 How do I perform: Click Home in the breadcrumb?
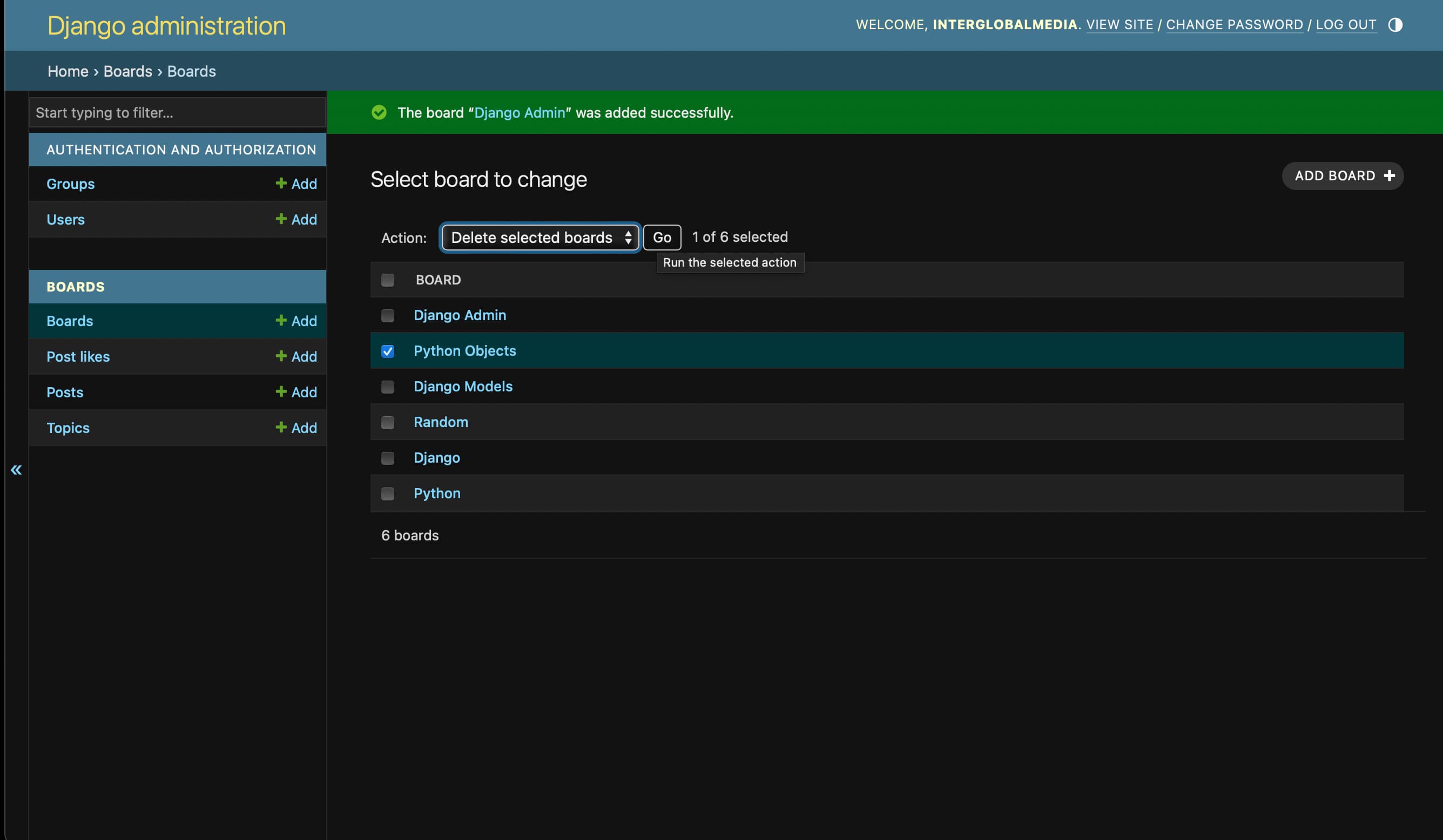68,71
